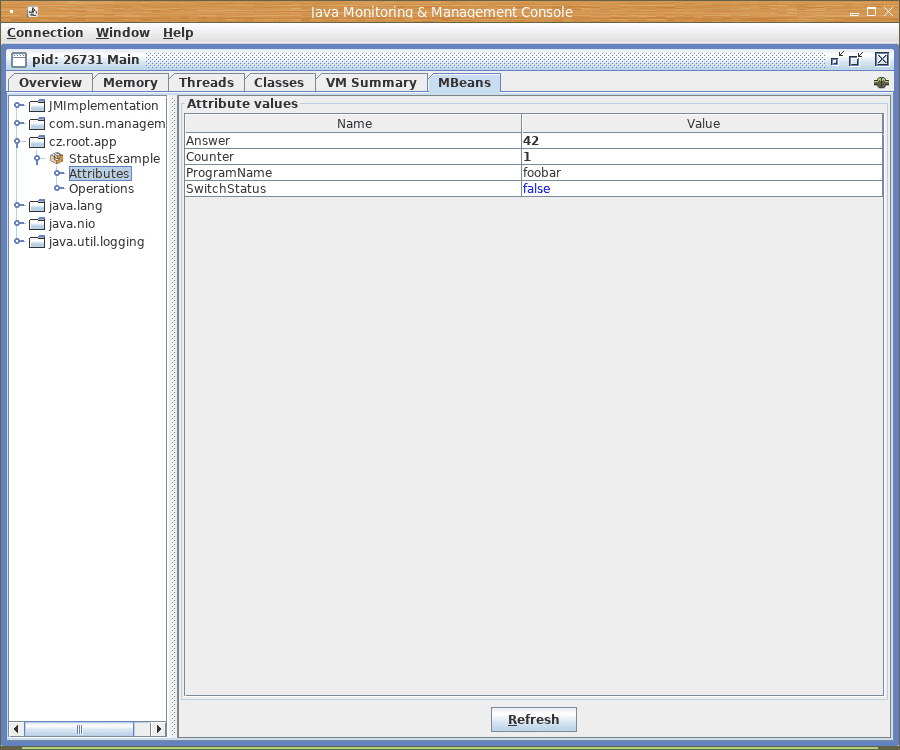The image size is (900, 750).
Task: Expand the com.sun.management tree node
Action: click(x=19, y=123)
